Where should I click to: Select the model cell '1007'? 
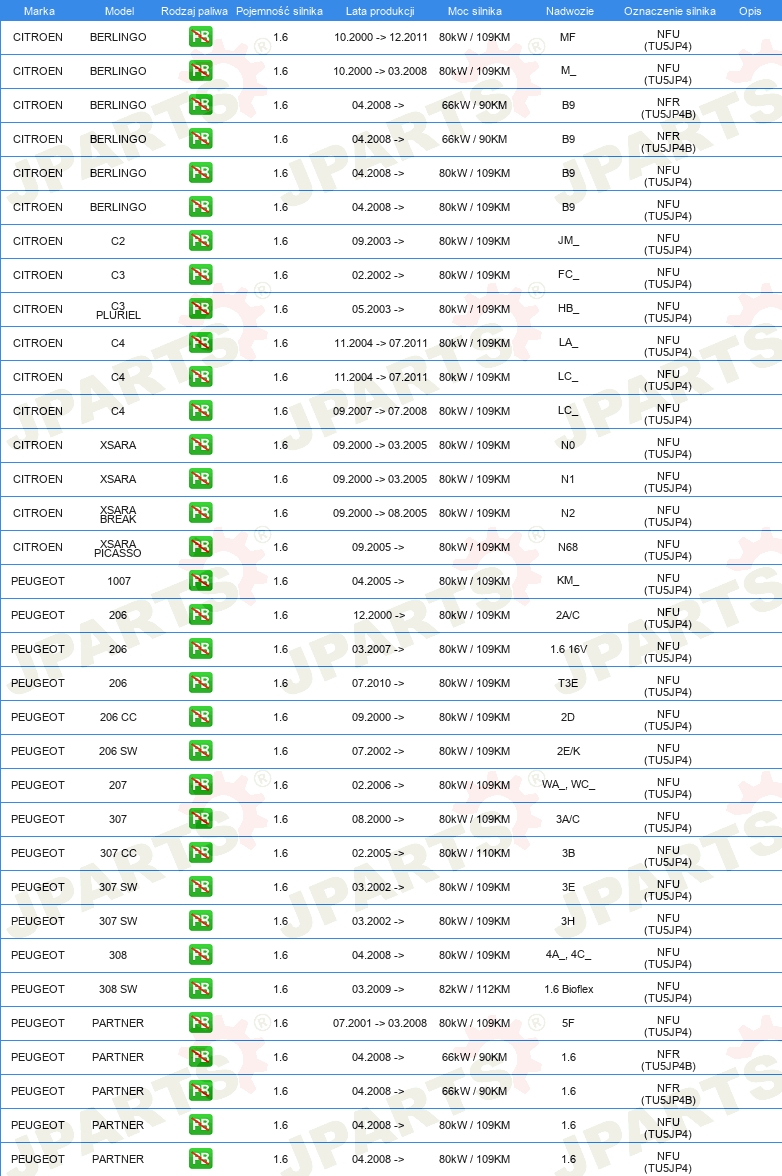point(118,580)
